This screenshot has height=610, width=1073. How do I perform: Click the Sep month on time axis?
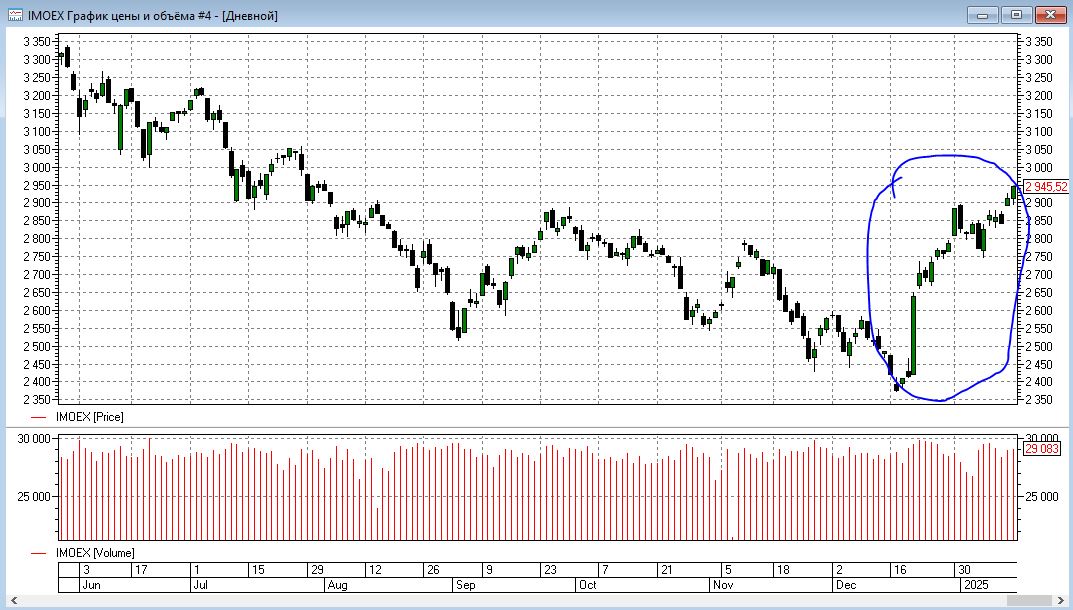[x=466, y=583]
